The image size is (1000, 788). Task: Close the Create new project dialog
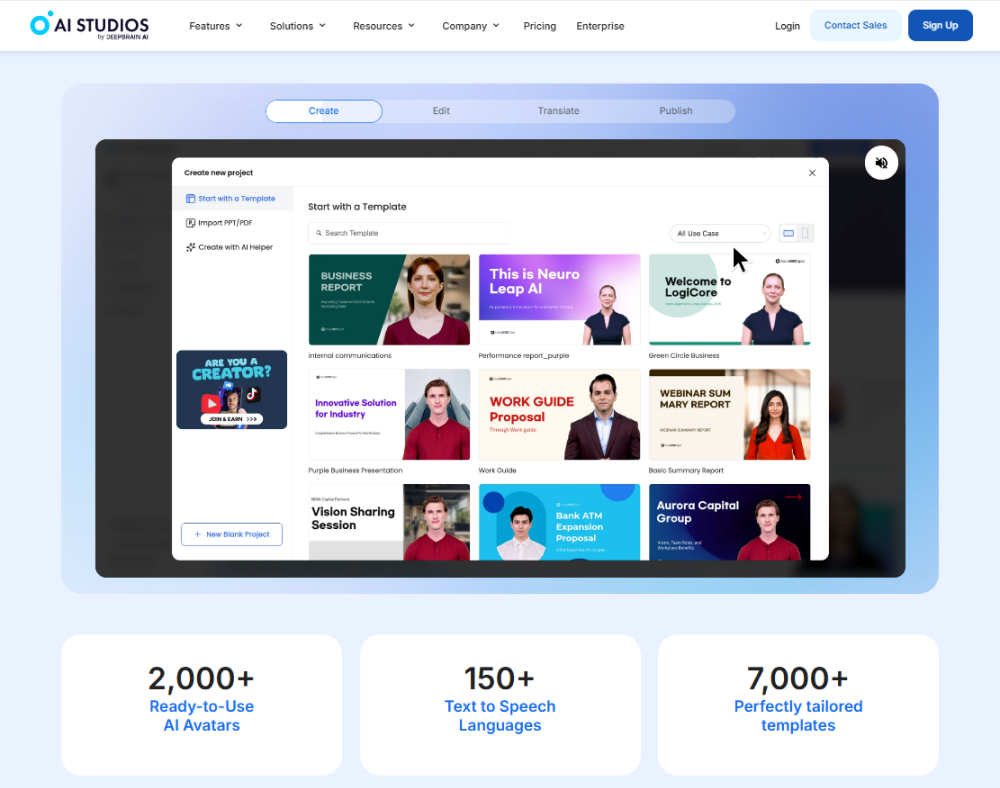812,173
